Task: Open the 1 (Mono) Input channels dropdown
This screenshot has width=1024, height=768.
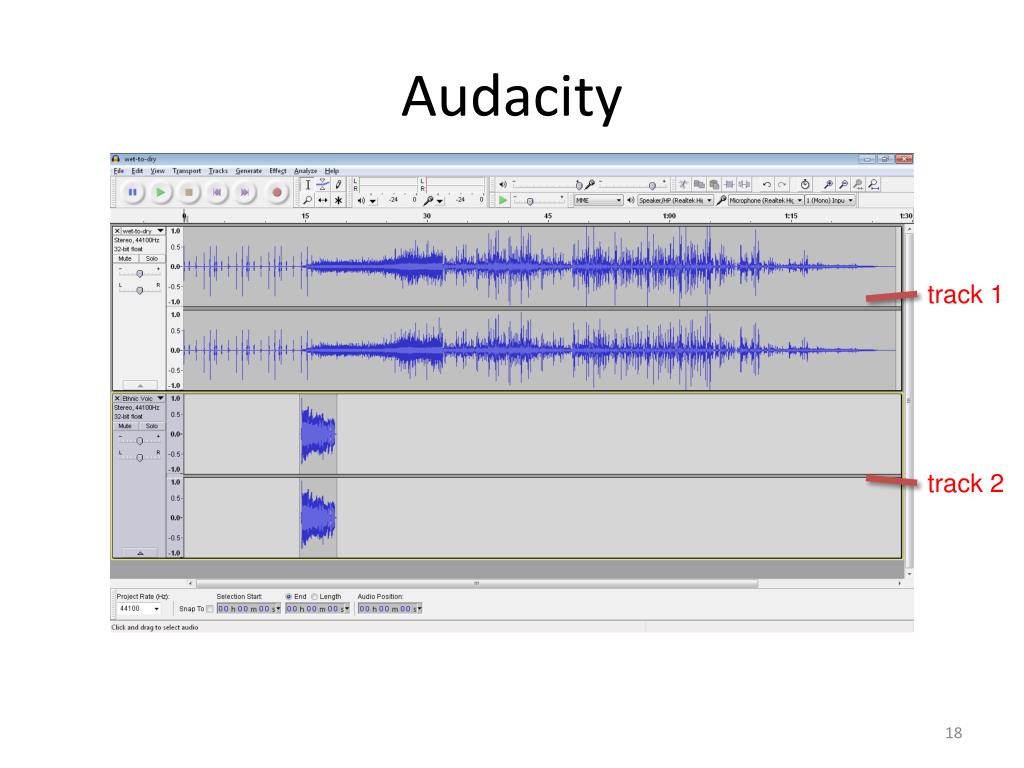Action: (x=830, y=200)
